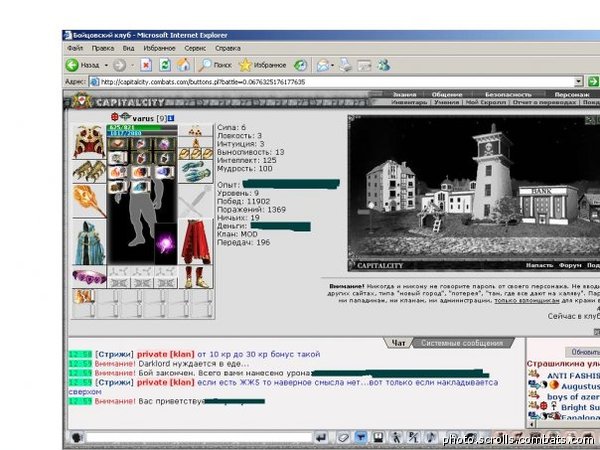Viewport: 600px width, 450px height.
Task: Click inside the chat message input field
Action: pos(199,437)
